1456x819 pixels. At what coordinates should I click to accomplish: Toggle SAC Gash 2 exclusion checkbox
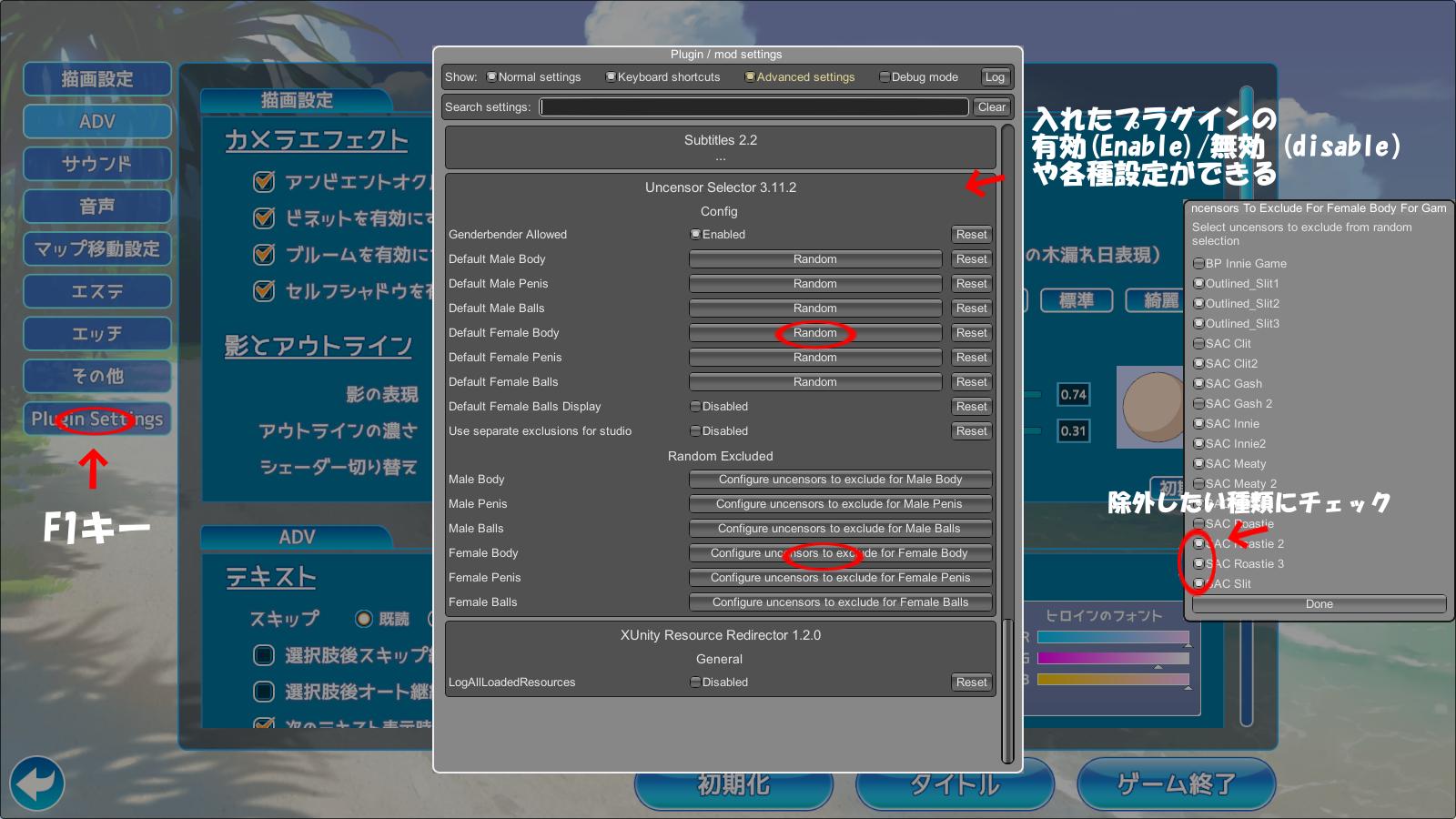pos(1198,404)
